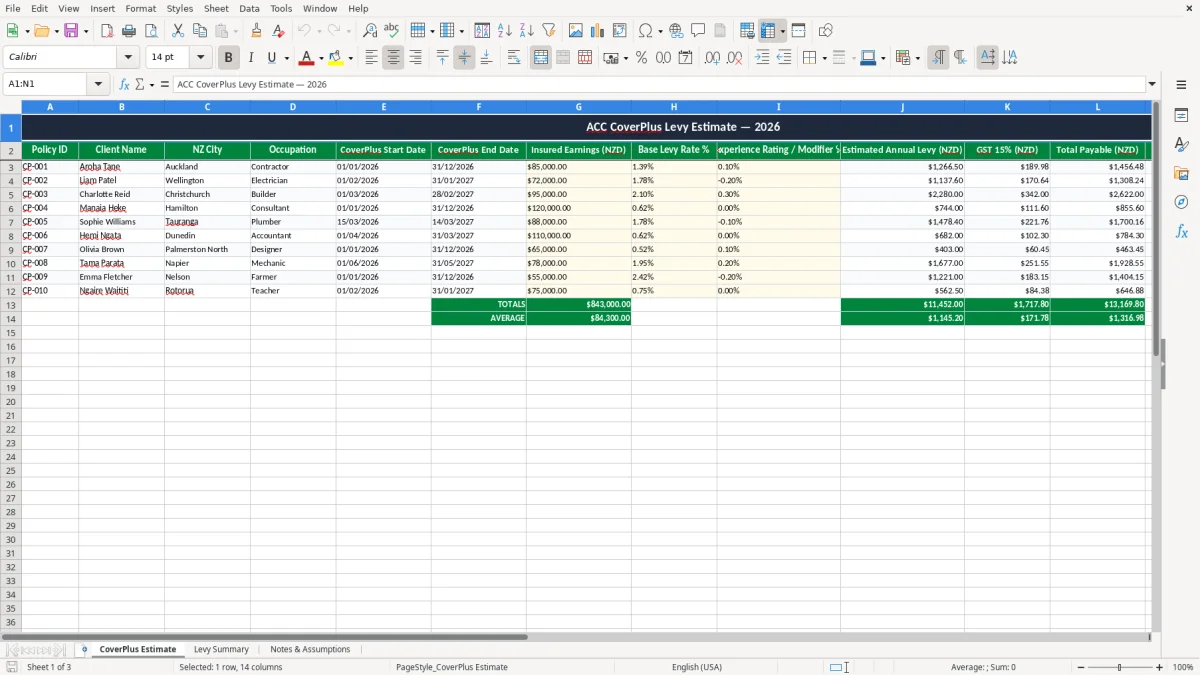Screen dimensions: 1200x675
Task: Click the Increase Indent icon
Action: [x=762, y=58]
